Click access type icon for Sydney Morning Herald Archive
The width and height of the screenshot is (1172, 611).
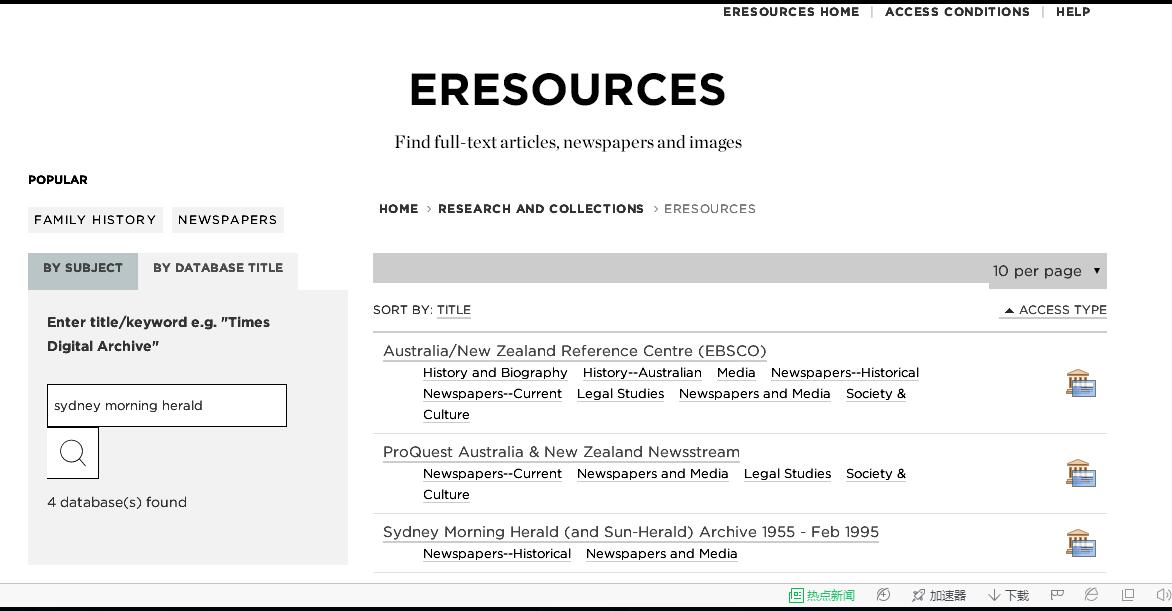point(1081,544)
